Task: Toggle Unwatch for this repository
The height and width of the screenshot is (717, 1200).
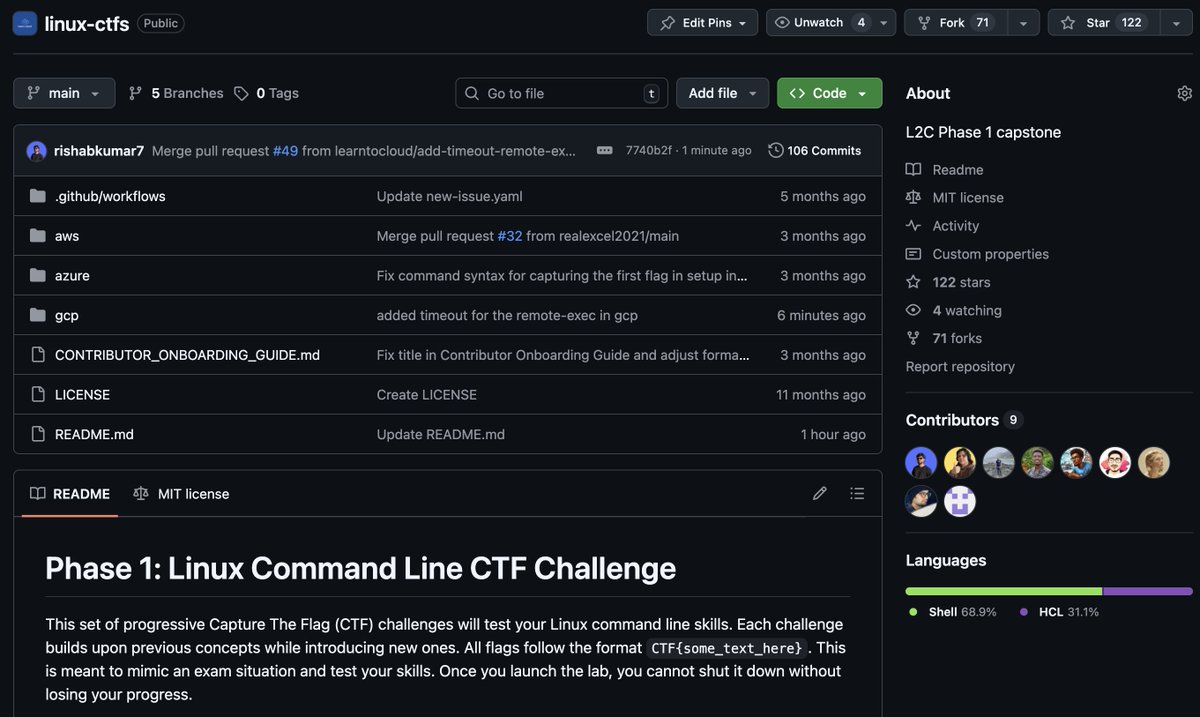Action: pos(819,23)
